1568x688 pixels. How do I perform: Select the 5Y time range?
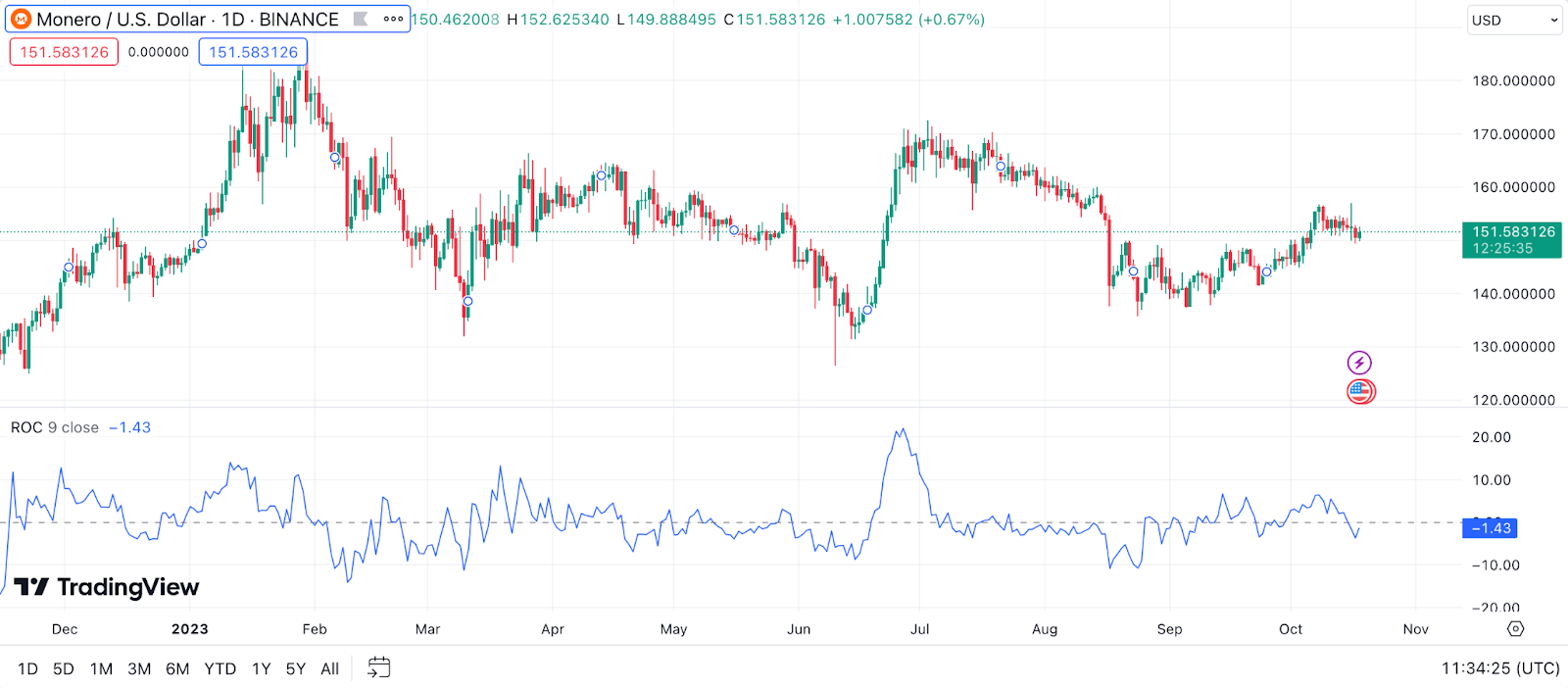(x=296, y=668)
